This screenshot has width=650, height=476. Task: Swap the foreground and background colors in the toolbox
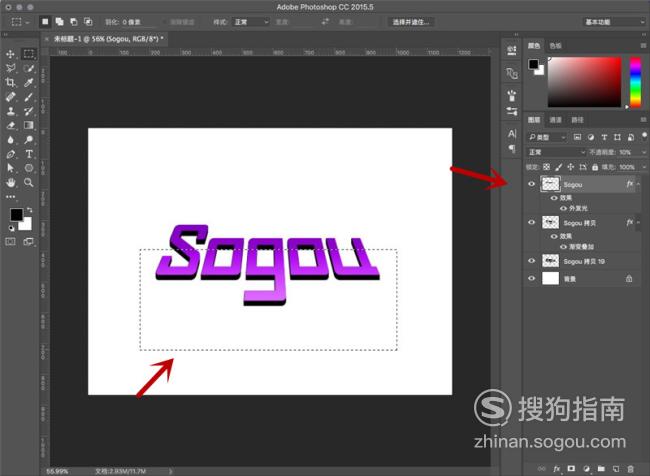coord(29,210)
